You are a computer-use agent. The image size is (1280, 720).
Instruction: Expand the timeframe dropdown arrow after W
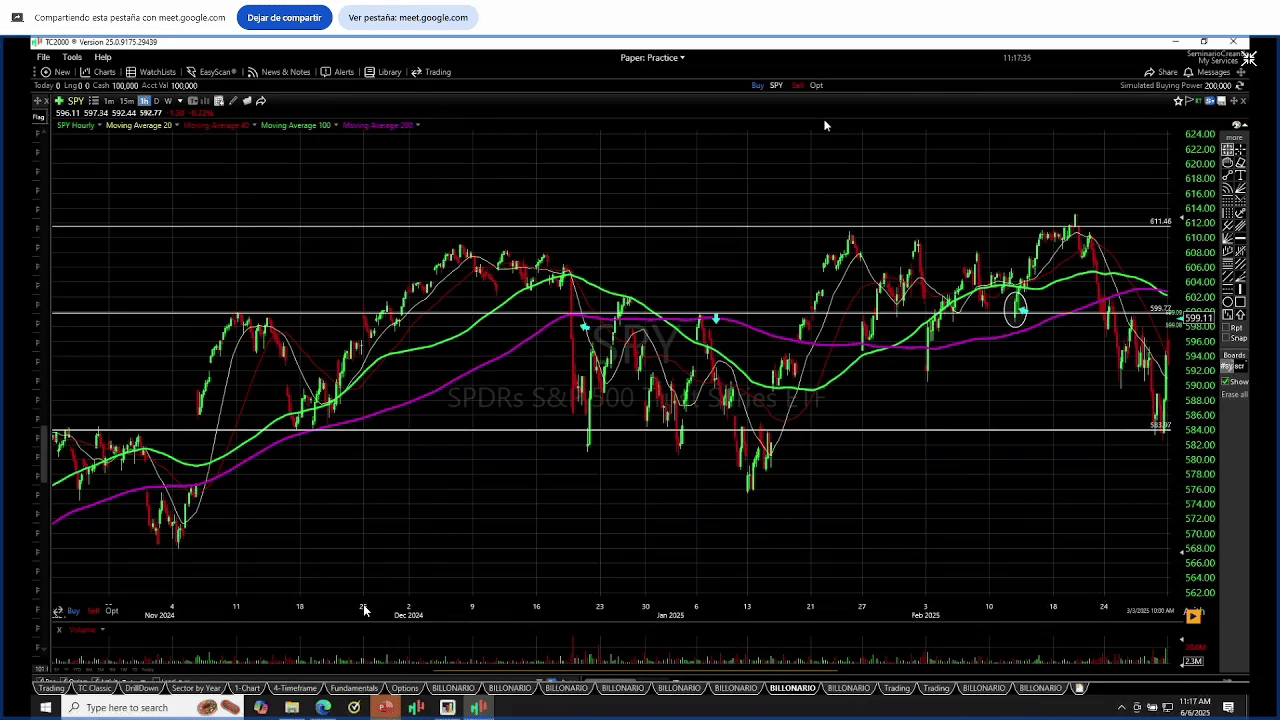[x=180, y=101]
